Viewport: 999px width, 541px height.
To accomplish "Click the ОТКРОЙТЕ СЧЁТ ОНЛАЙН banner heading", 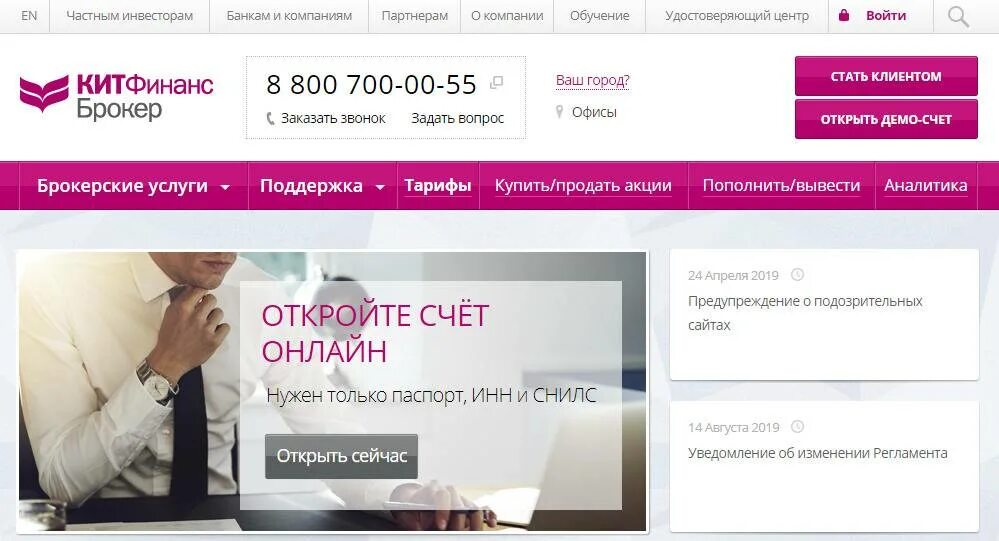I will pyautogui.click(x=375, y=333).
